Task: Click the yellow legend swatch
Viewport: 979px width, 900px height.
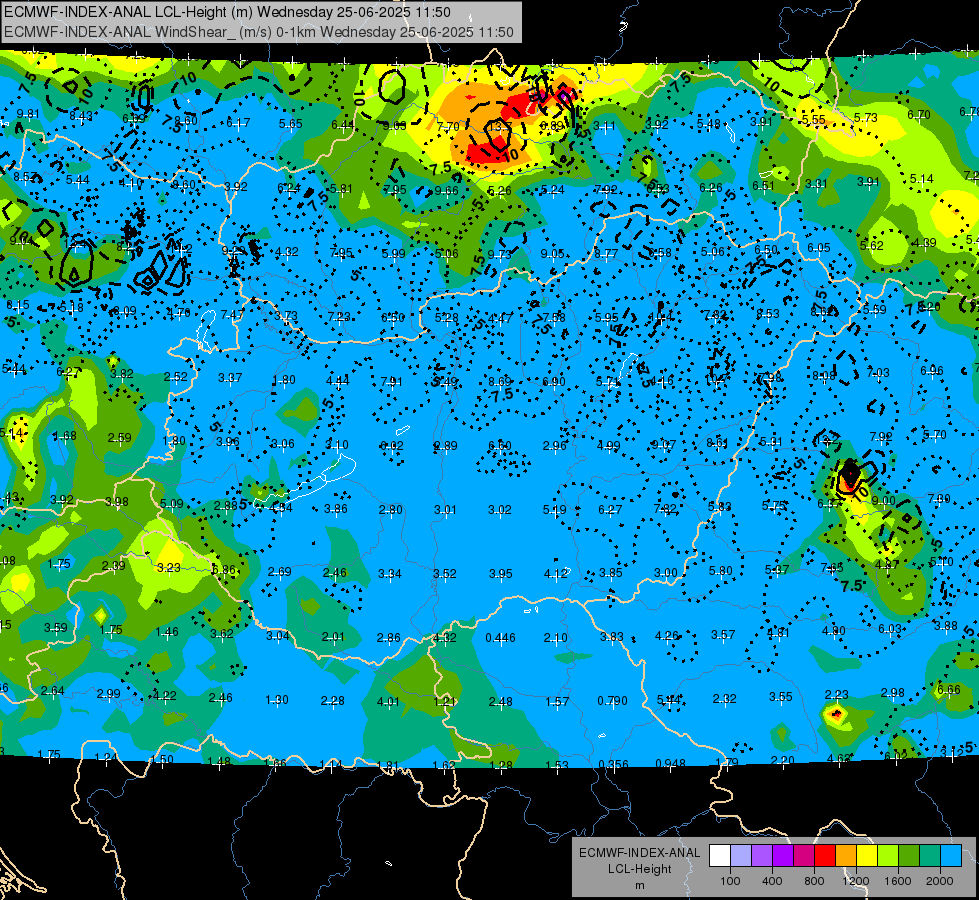Action: [867, 856]
